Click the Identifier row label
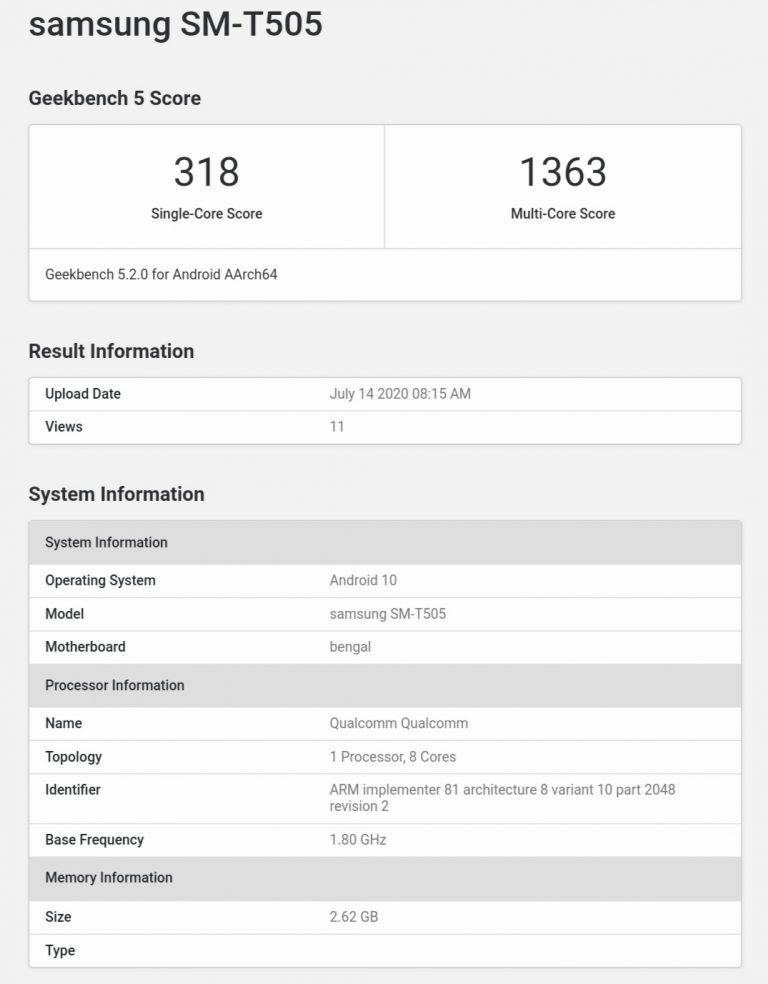768x984 pixels. tap(73, 790)
